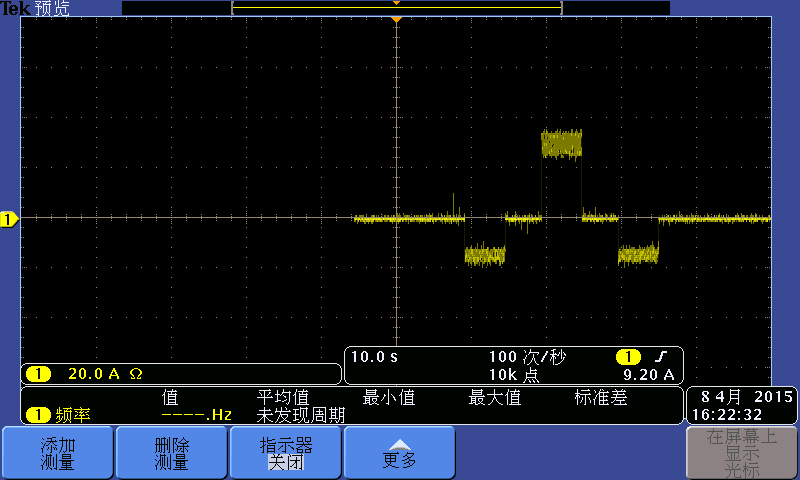The width and height of the screenshot is (800, 480).
Task: Click the Ω termination symbol in channel readout
Action: click(x=136, y=374)
